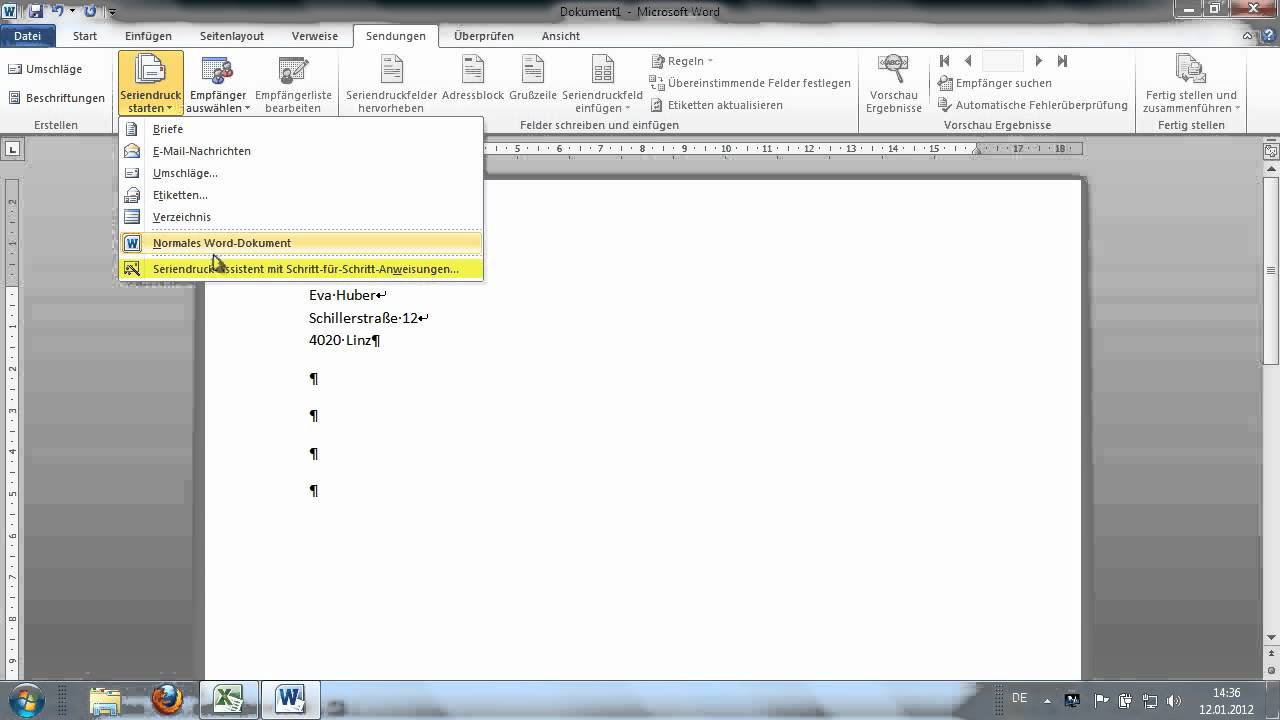Open the Customize Quick Access Toolbar arrow
The width and height of the screenshot is (1280, 720).
[111, 12]
